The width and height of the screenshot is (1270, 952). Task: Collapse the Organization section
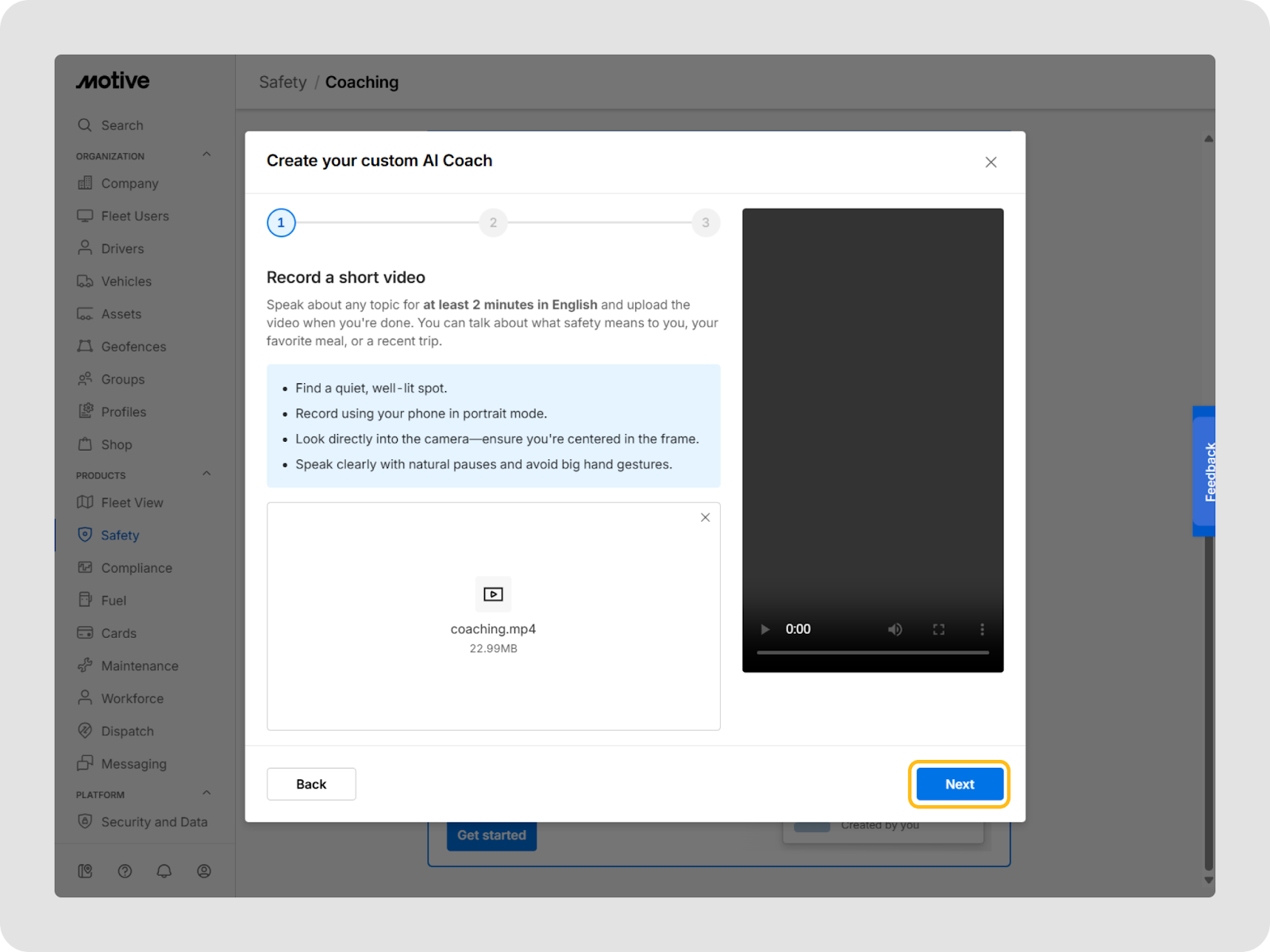[206, 155]
